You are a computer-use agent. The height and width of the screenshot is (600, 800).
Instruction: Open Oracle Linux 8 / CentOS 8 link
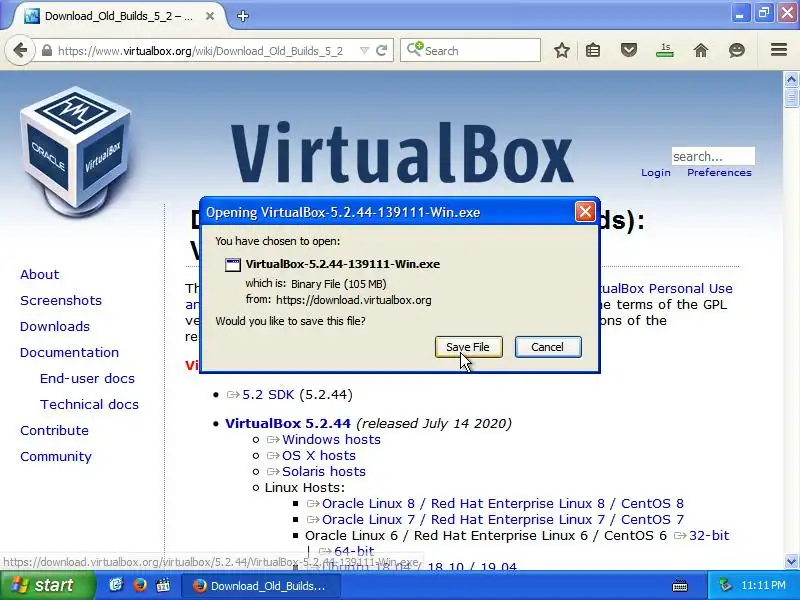coord(503,504)
